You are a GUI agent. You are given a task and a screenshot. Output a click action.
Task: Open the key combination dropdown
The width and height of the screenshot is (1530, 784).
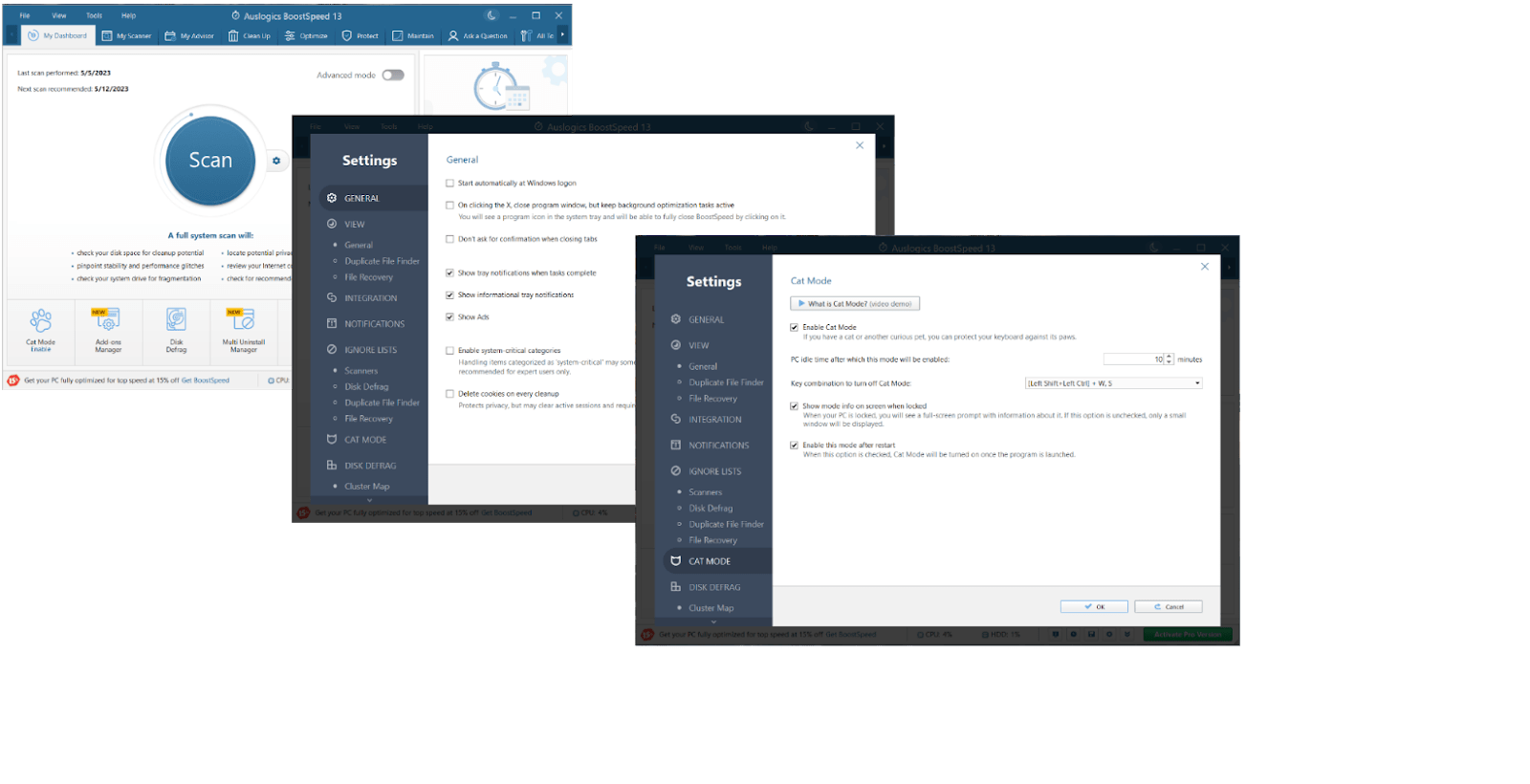coord(1114,383)
